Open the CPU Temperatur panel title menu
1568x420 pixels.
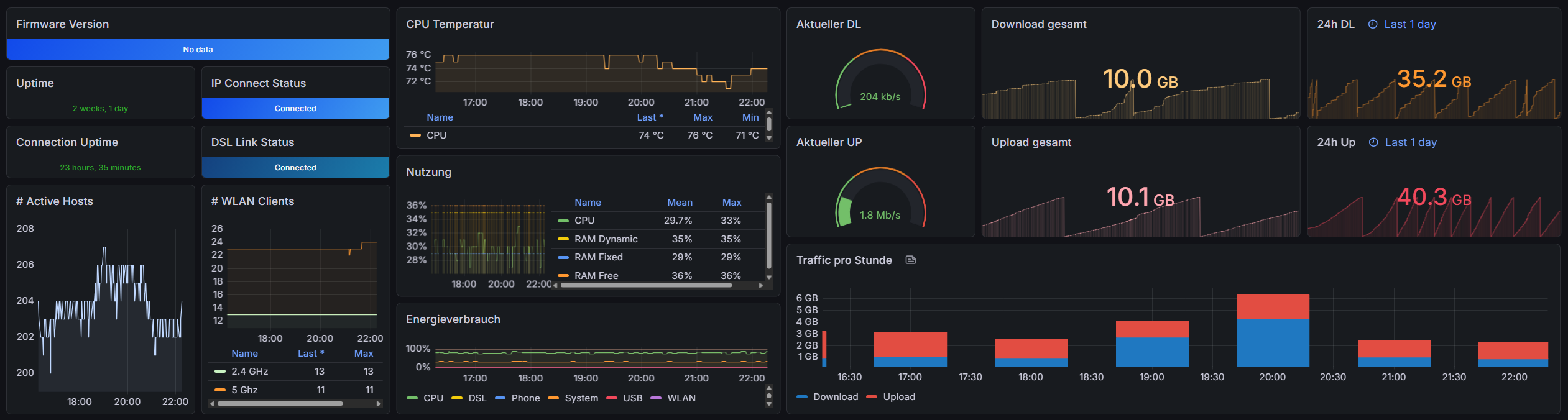(450, 24)
